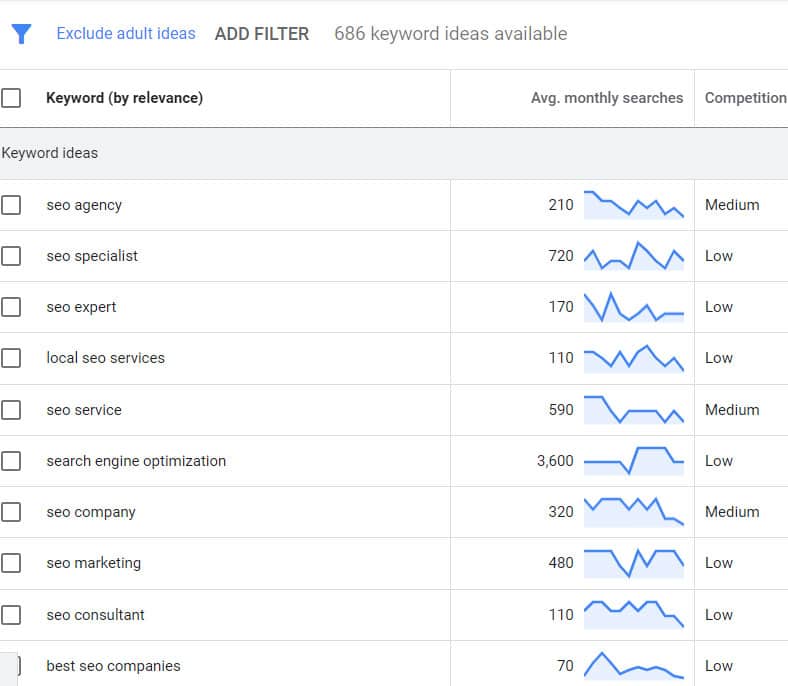This screenshot has height=686, width=788.
Task: Sort by the Competition column header
Action: [745, 97]
